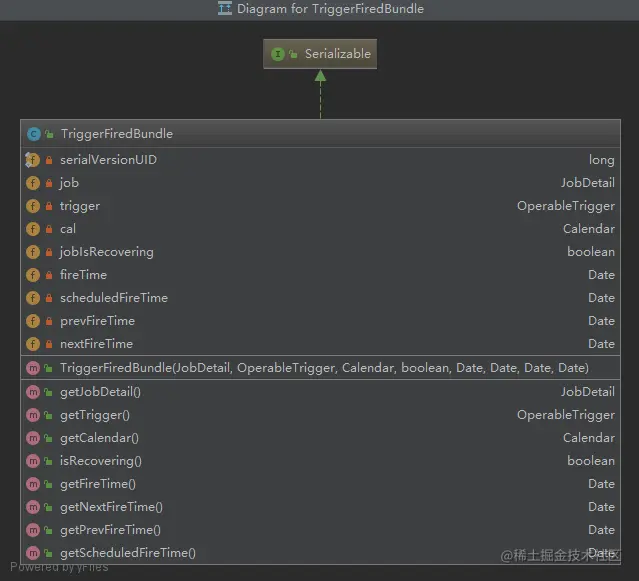This screenshot has width=639, height=581.
Task: Select the prevFireTime field name
Action: coord(97,321)
